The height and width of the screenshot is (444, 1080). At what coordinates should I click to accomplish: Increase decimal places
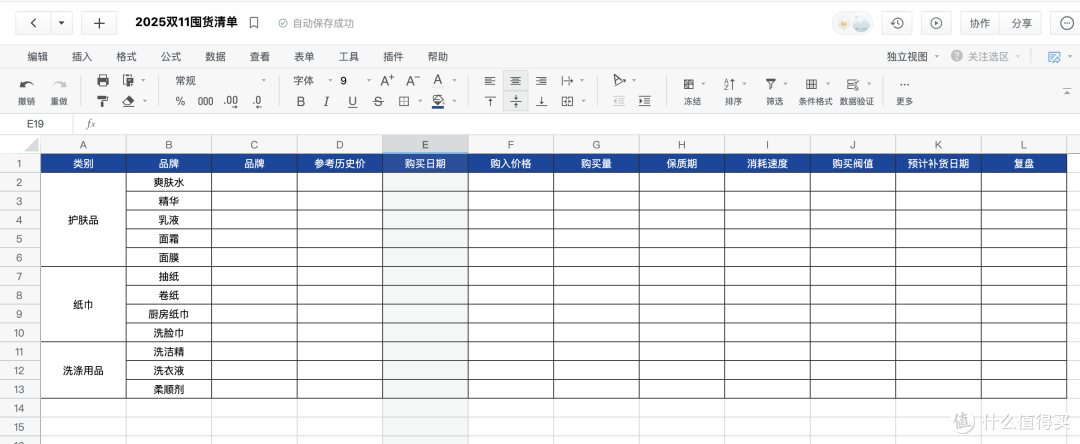coord(231,101)
